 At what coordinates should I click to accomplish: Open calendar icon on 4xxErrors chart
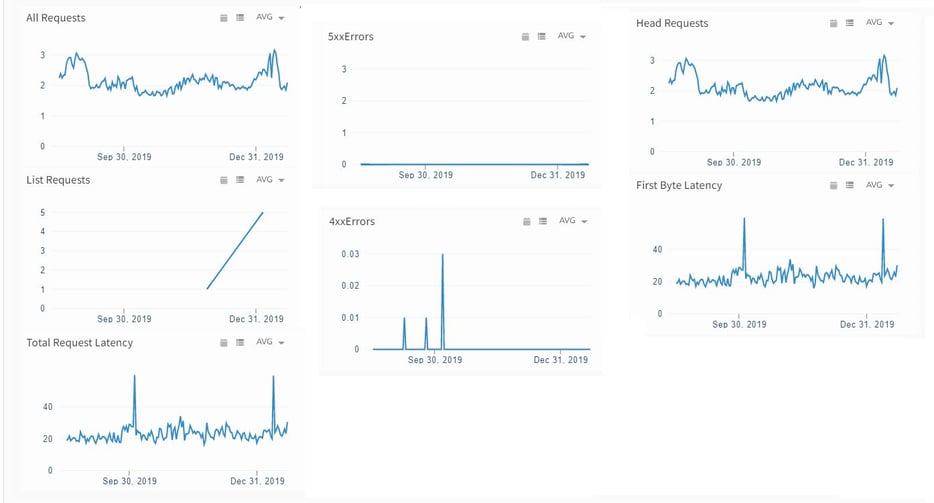tap(526, 221)
